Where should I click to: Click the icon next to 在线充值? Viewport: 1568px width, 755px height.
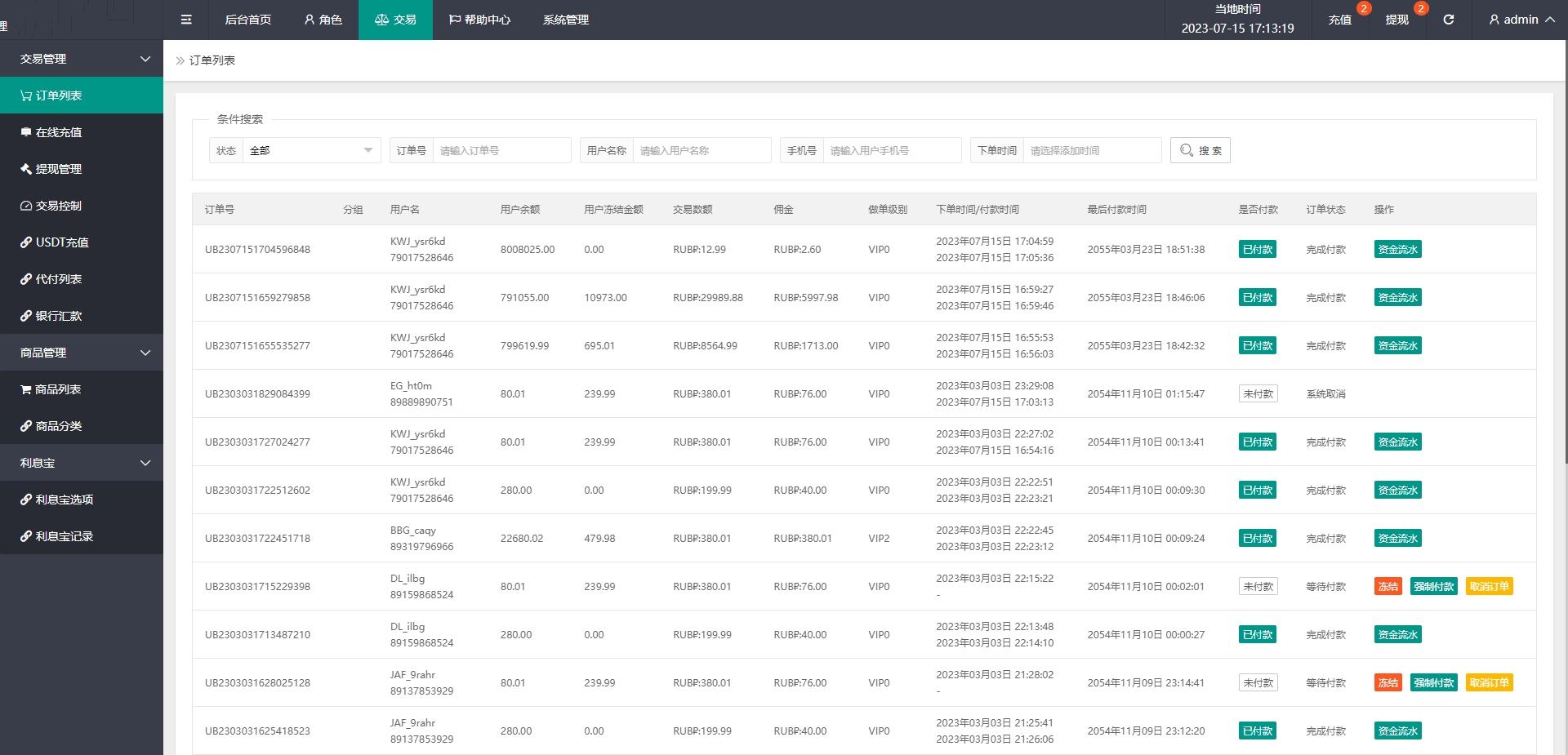coord(26,132)
